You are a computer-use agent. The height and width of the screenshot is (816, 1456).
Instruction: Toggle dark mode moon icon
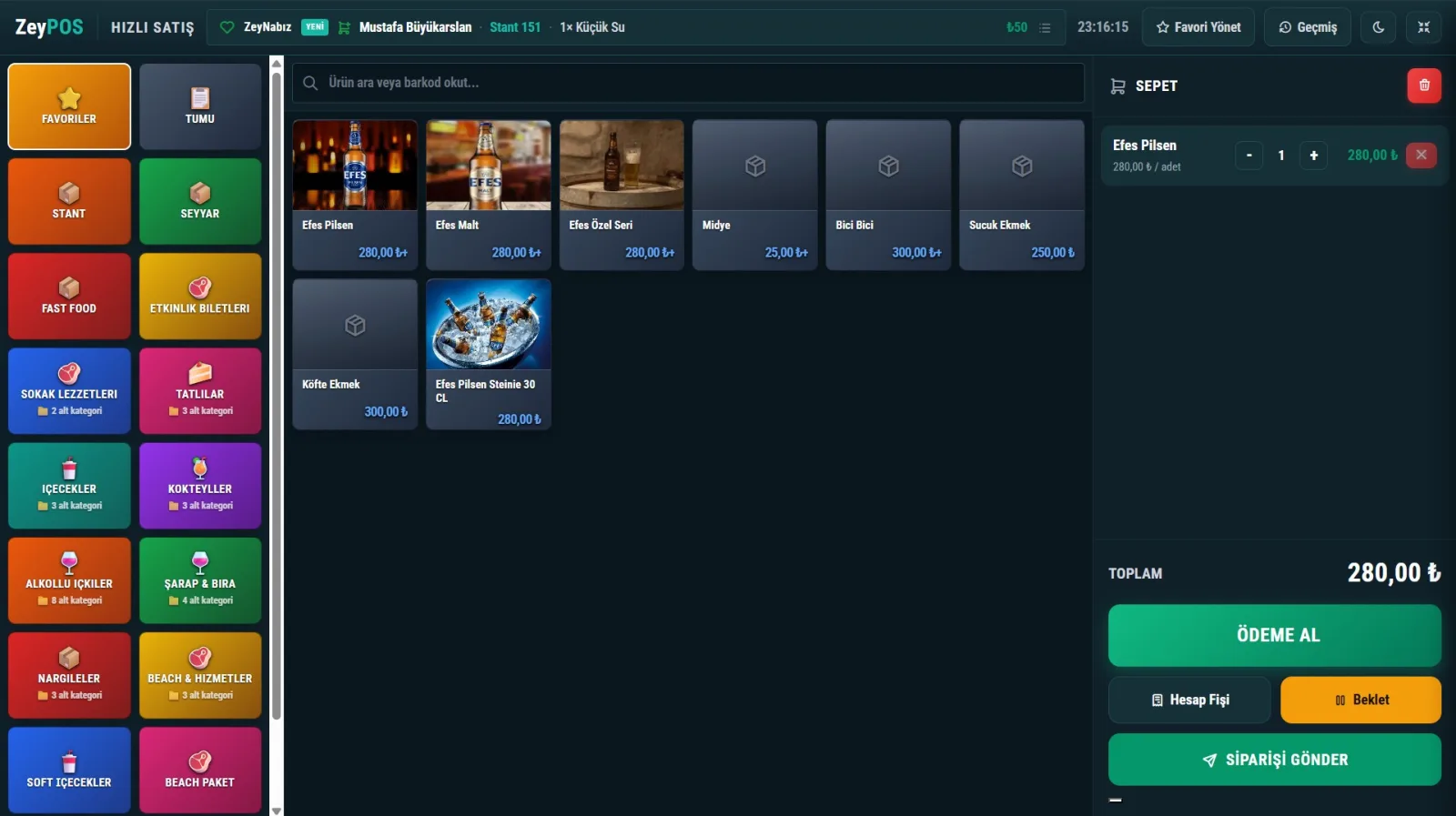(1379, 27)
